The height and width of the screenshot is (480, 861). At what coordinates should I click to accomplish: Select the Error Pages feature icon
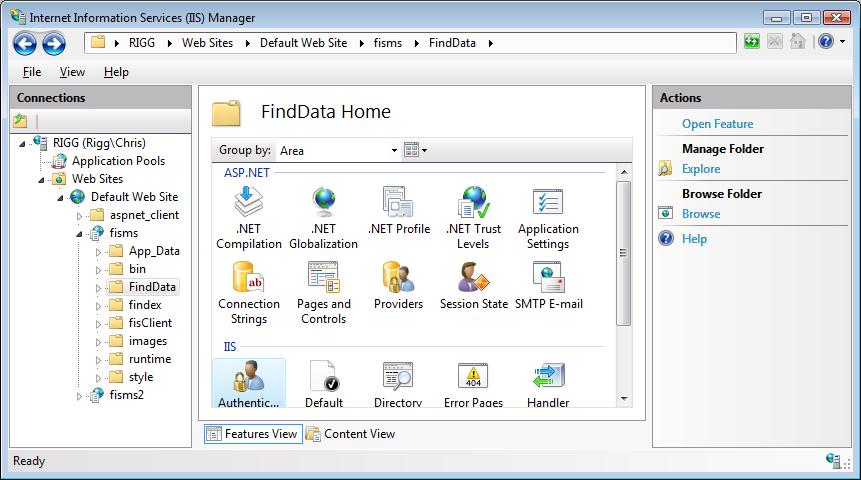tap(473, 384)
